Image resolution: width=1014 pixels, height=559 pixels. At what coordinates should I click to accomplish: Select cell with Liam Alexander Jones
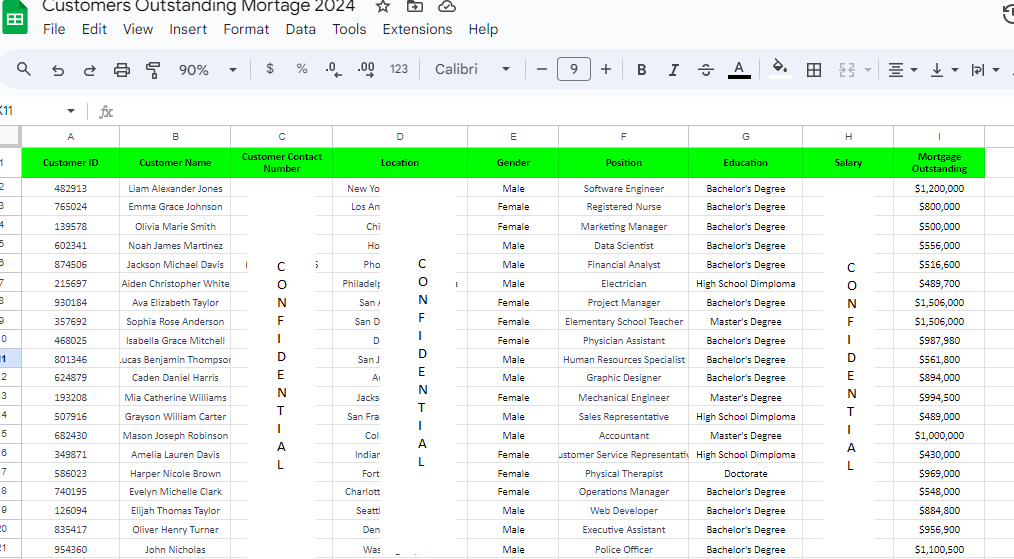coord(175,188)
